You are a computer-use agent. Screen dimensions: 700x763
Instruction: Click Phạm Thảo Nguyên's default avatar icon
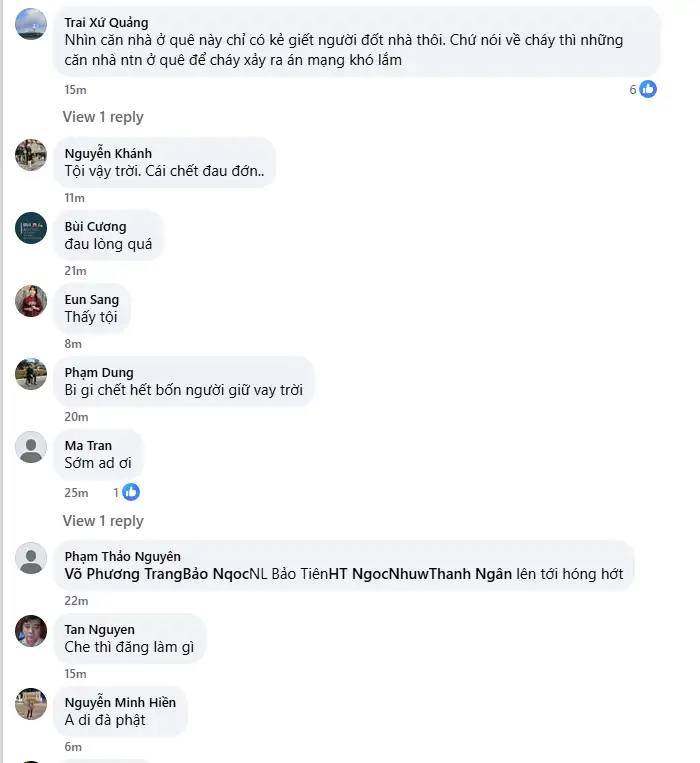31,558
